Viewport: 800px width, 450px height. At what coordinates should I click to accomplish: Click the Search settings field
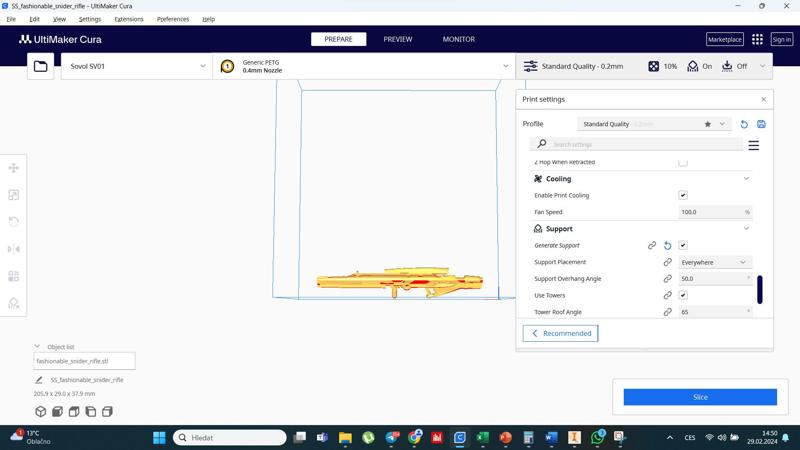(636, 144)
